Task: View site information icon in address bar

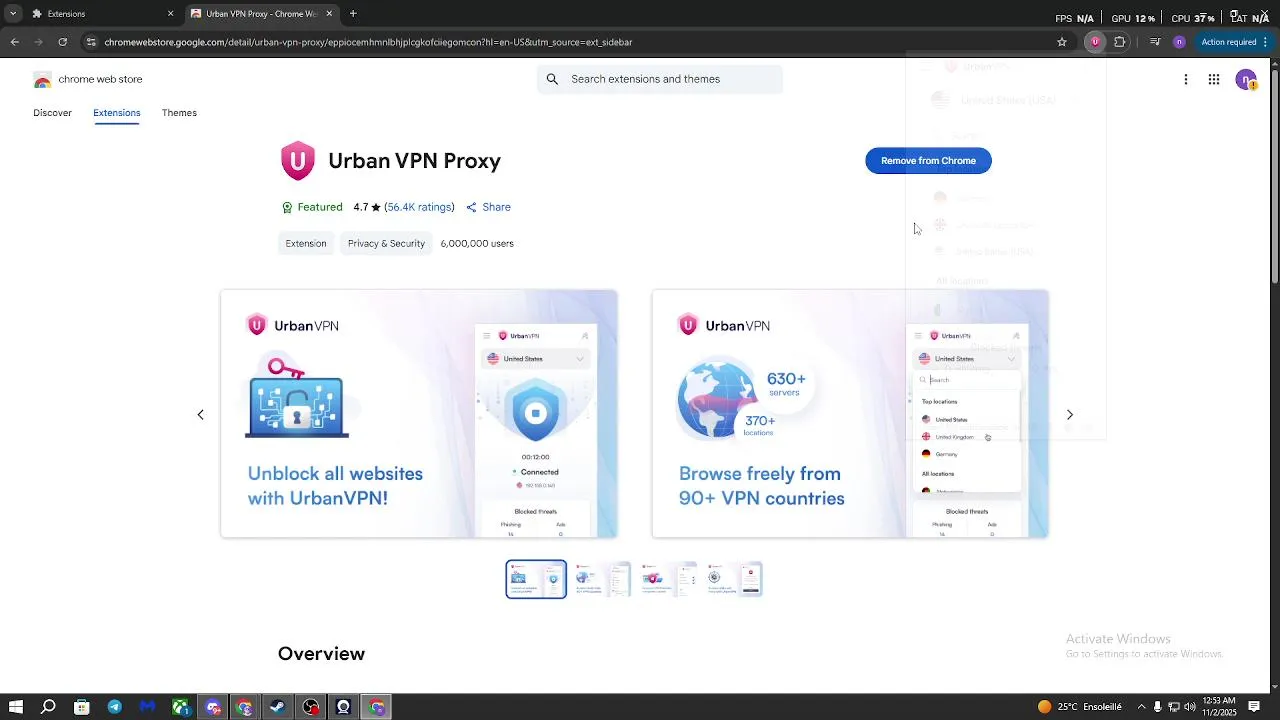Action: pos(91,42)
